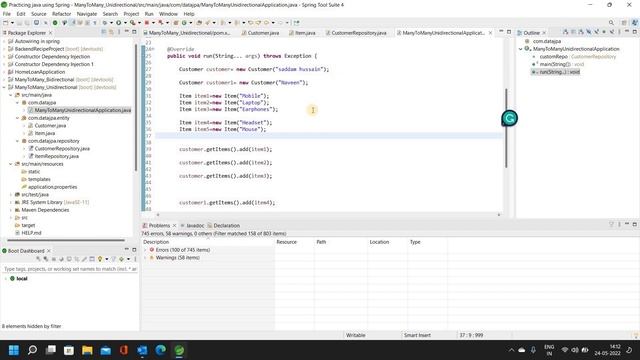
Task: Click the red Stop toolbar icon
Action: click(x=147, y=23)
